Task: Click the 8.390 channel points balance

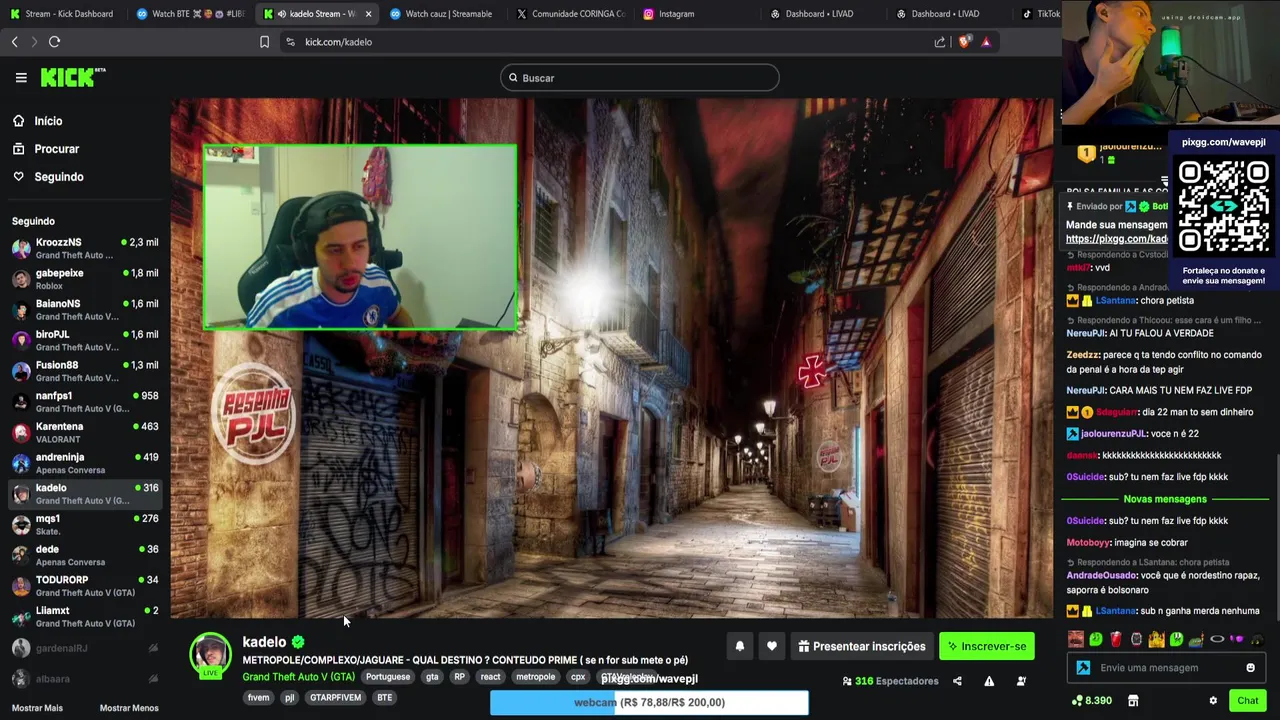Action: point(1091,701)
